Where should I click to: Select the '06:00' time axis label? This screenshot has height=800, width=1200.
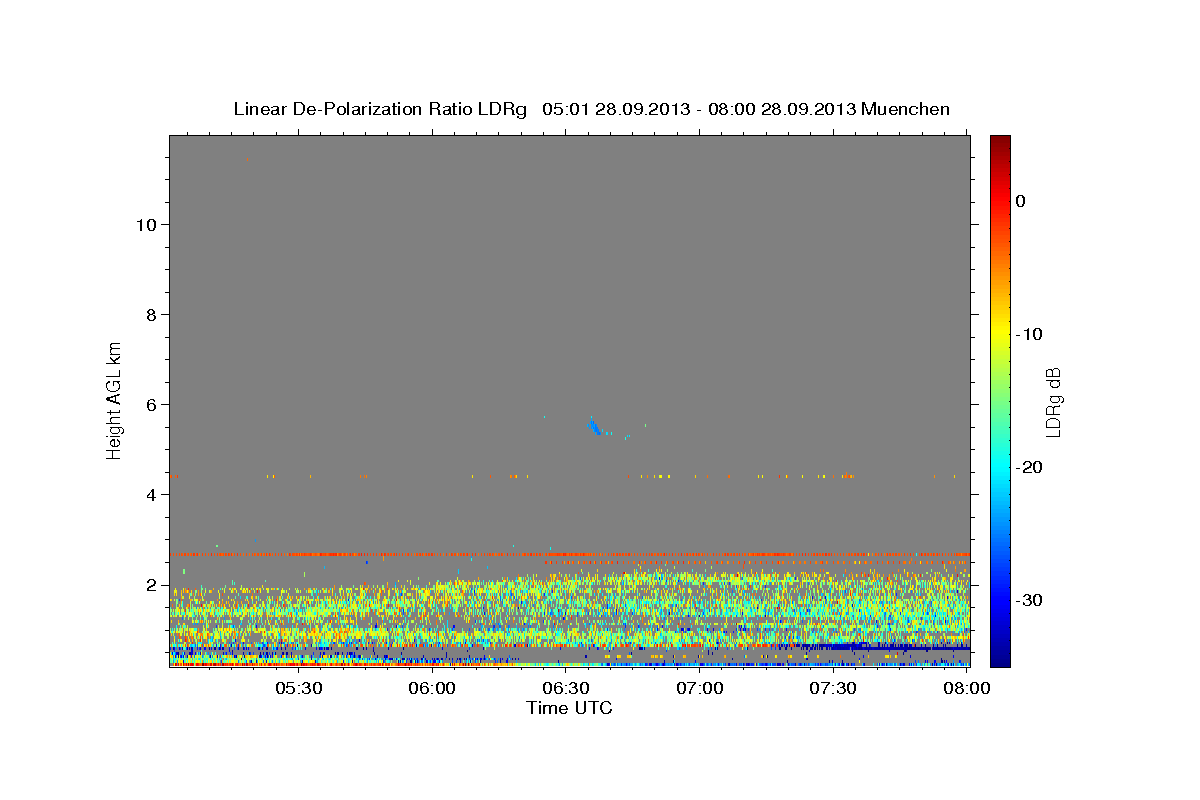tap(432, 689)
